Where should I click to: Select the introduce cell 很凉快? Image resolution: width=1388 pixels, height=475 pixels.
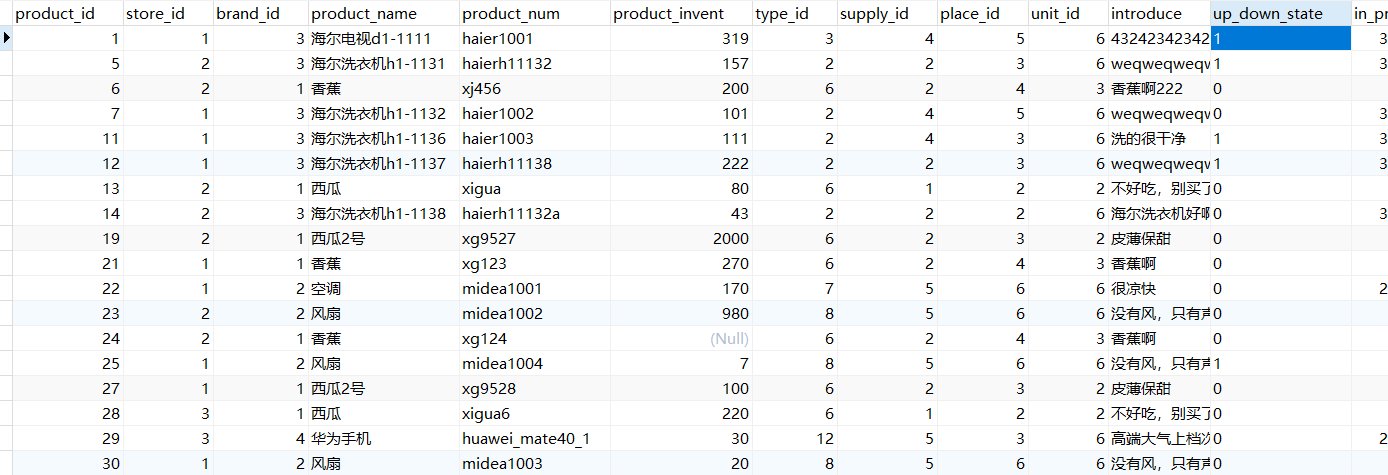coord(1159,288)
